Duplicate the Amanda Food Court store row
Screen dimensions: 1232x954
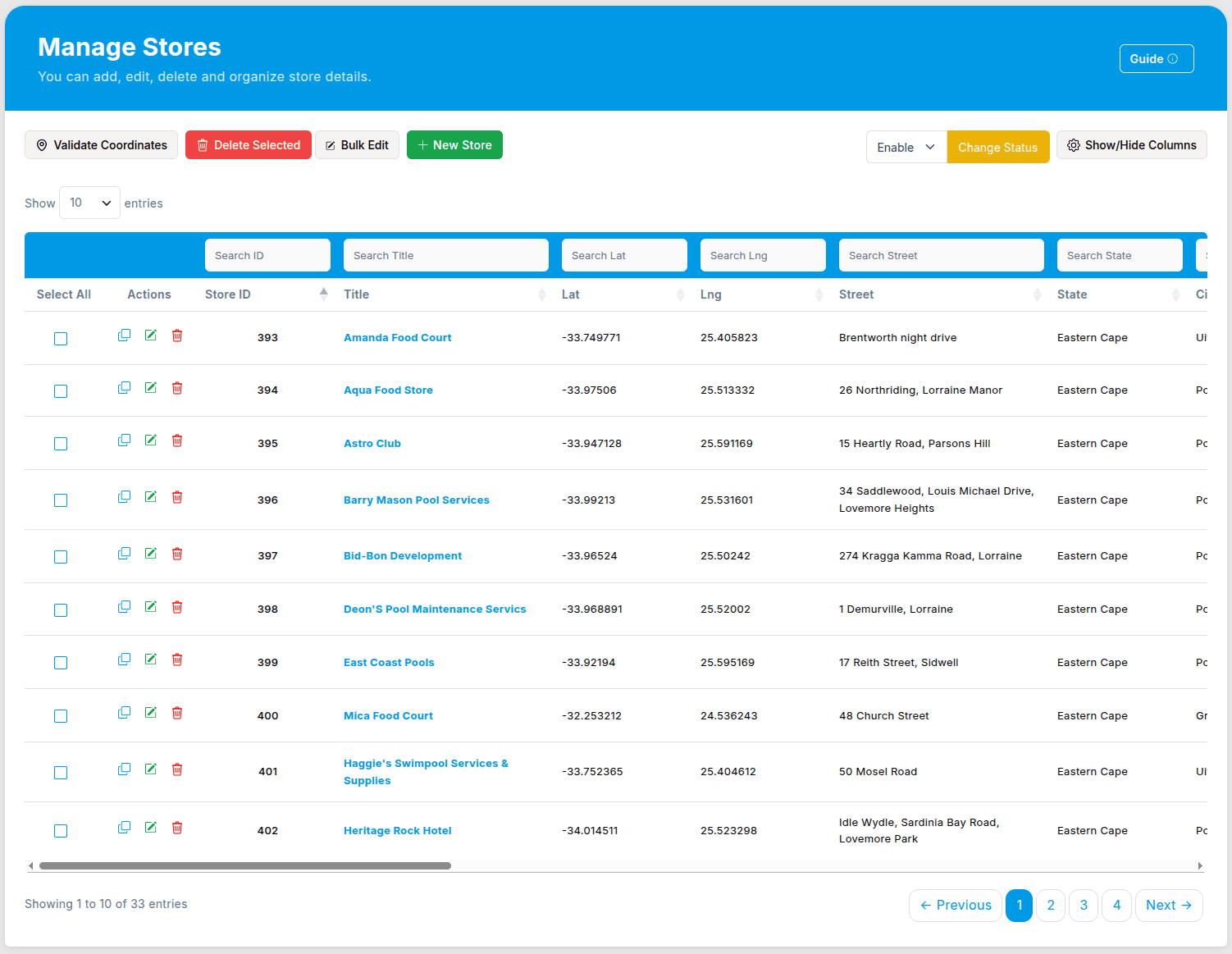pyautogui.click(x=125, y=335)
